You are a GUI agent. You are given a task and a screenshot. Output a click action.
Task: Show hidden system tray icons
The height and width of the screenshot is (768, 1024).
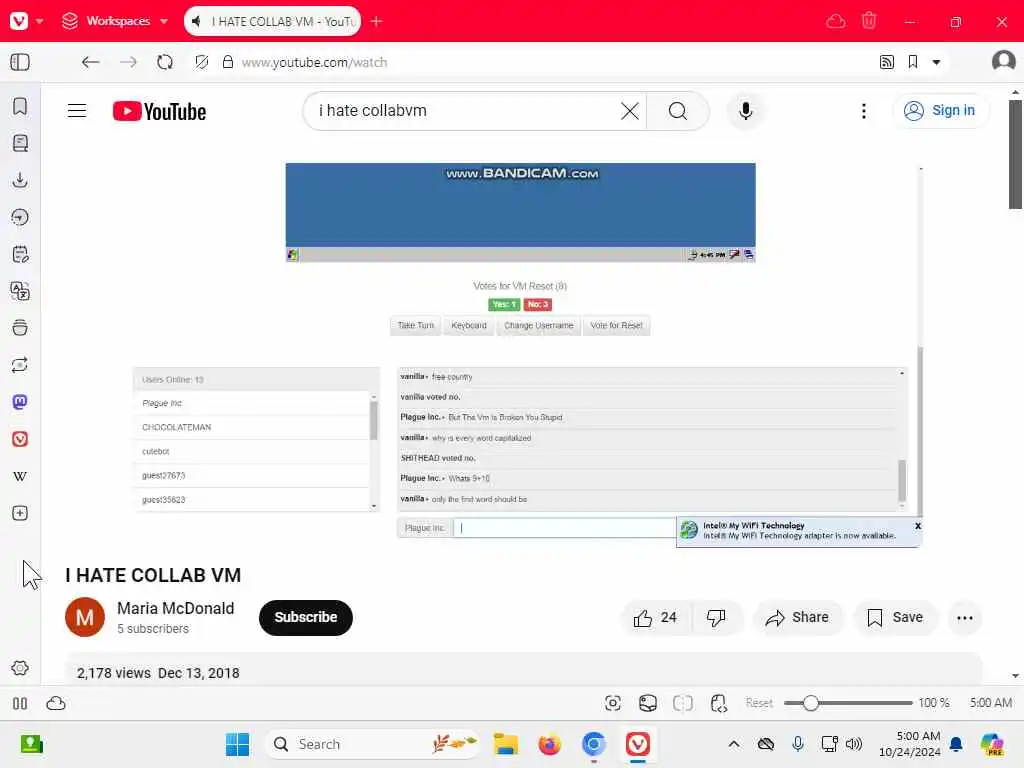[734, 744]
